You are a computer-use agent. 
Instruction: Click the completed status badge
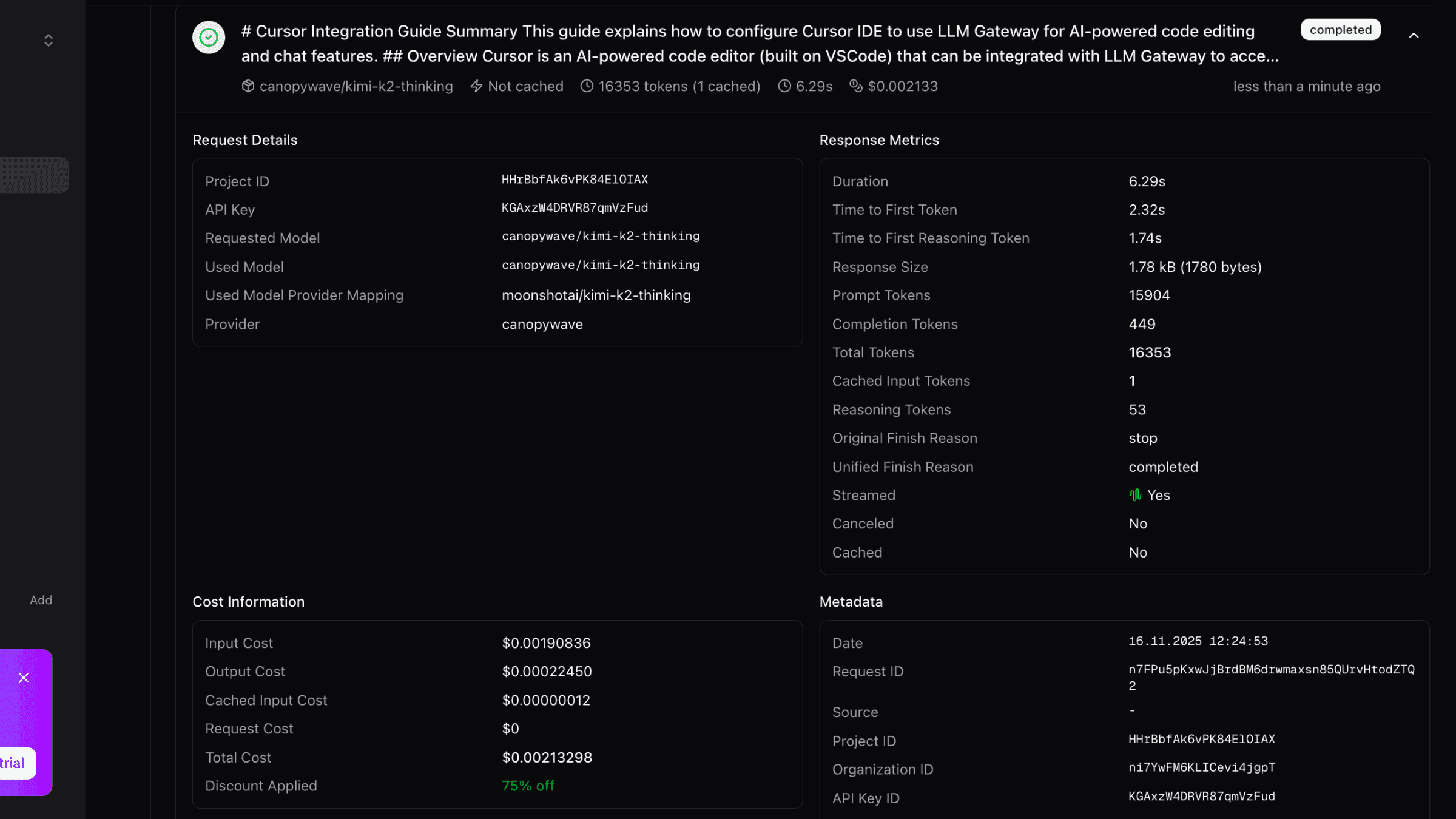coord(1340,30)
